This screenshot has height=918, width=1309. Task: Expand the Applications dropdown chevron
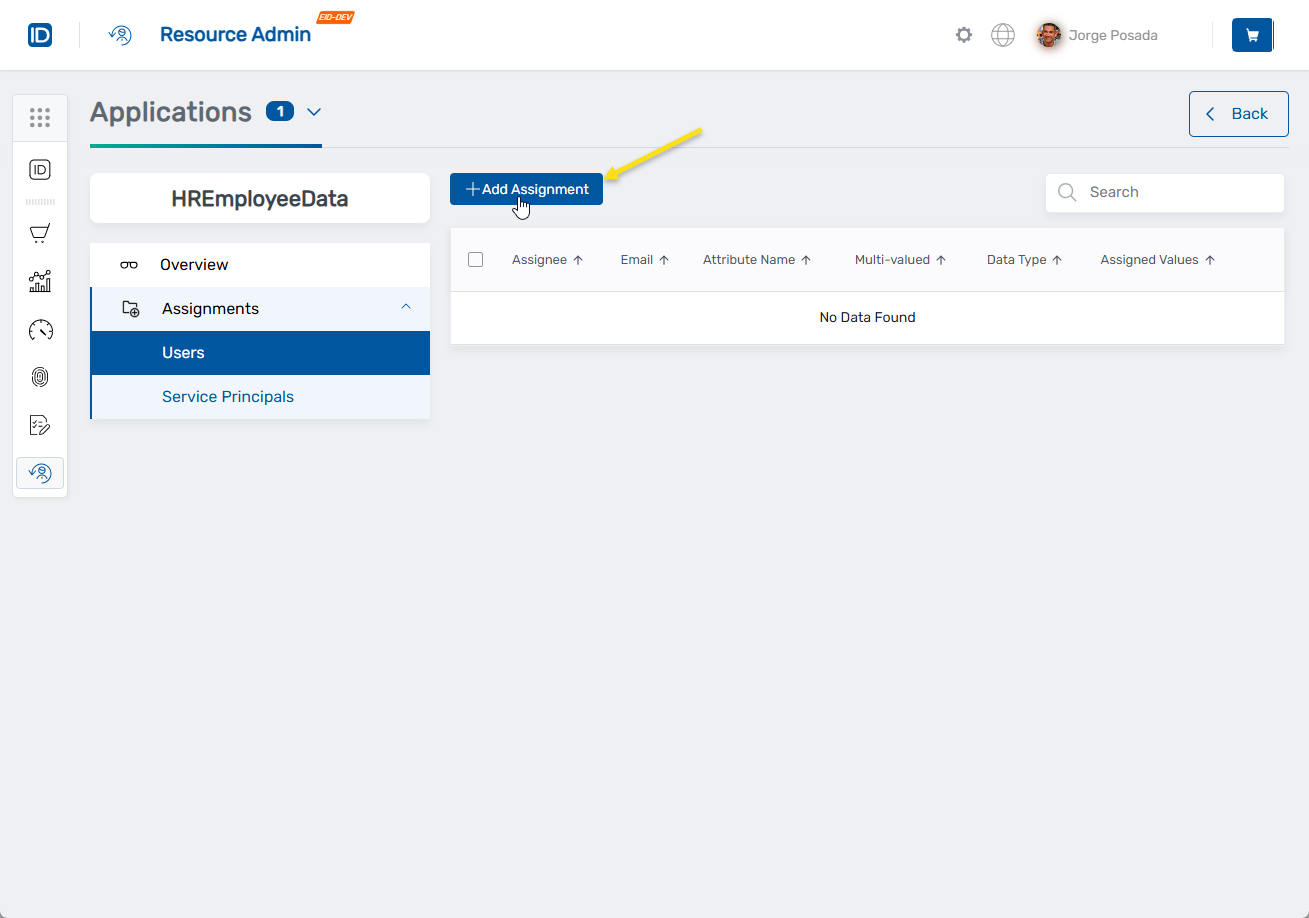[x=314, y=112]
